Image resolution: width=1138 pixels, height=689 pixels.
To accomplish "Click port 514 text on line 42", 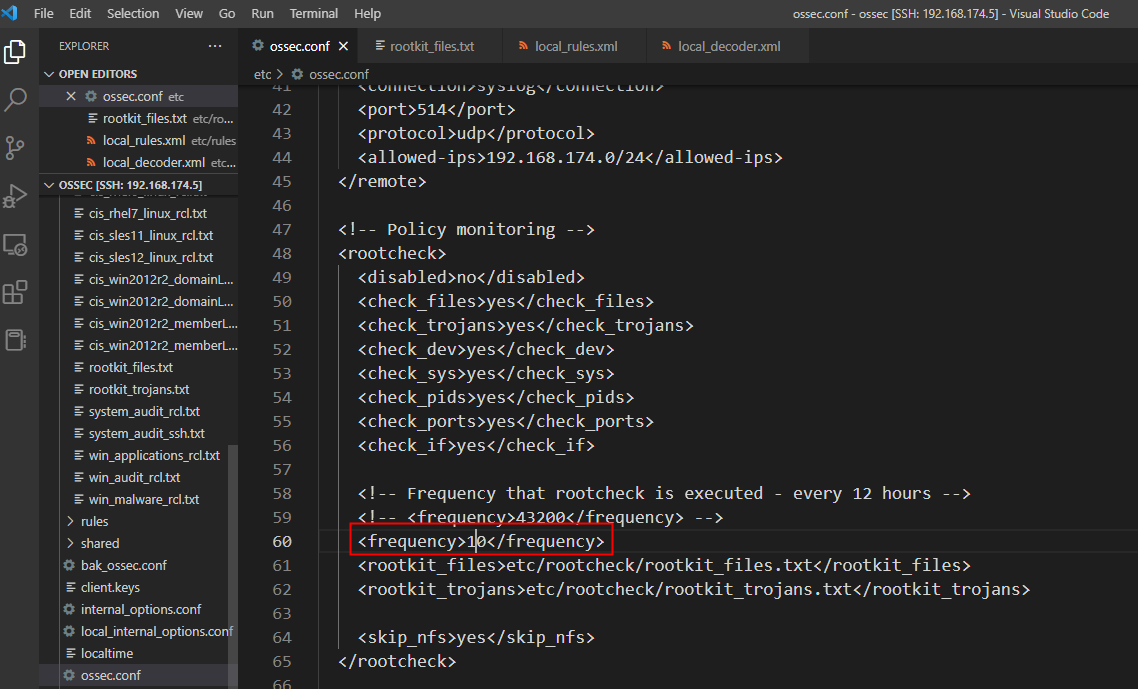I will 436,110.
